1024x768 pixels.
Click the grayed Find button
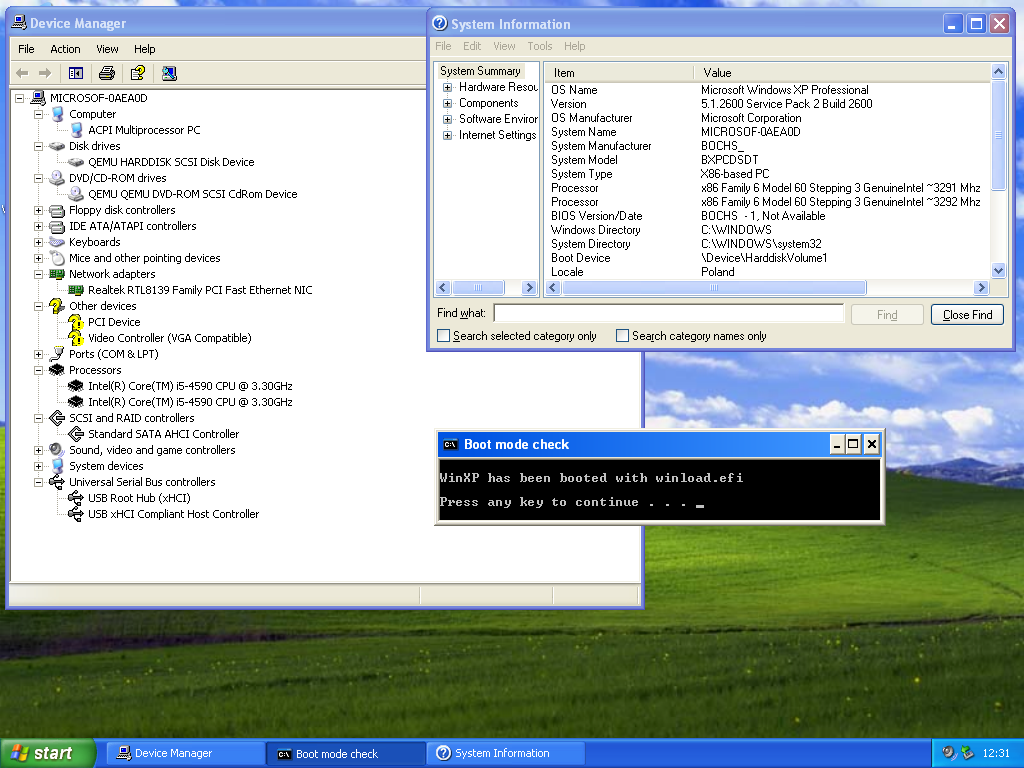pyautogui.click(x=886, y=313)
